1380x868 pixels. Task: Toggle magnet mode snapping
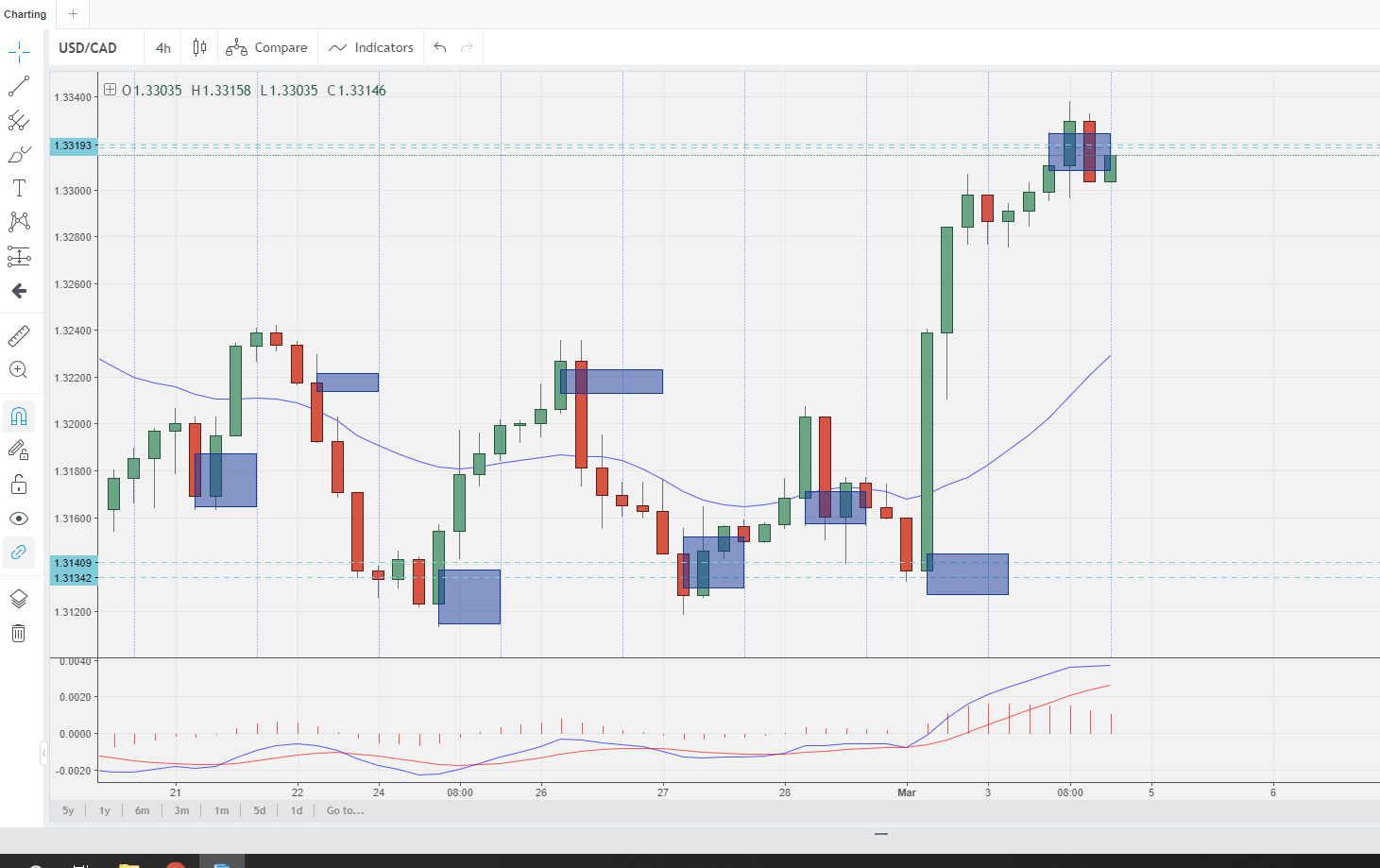click(x=19, y=417)
